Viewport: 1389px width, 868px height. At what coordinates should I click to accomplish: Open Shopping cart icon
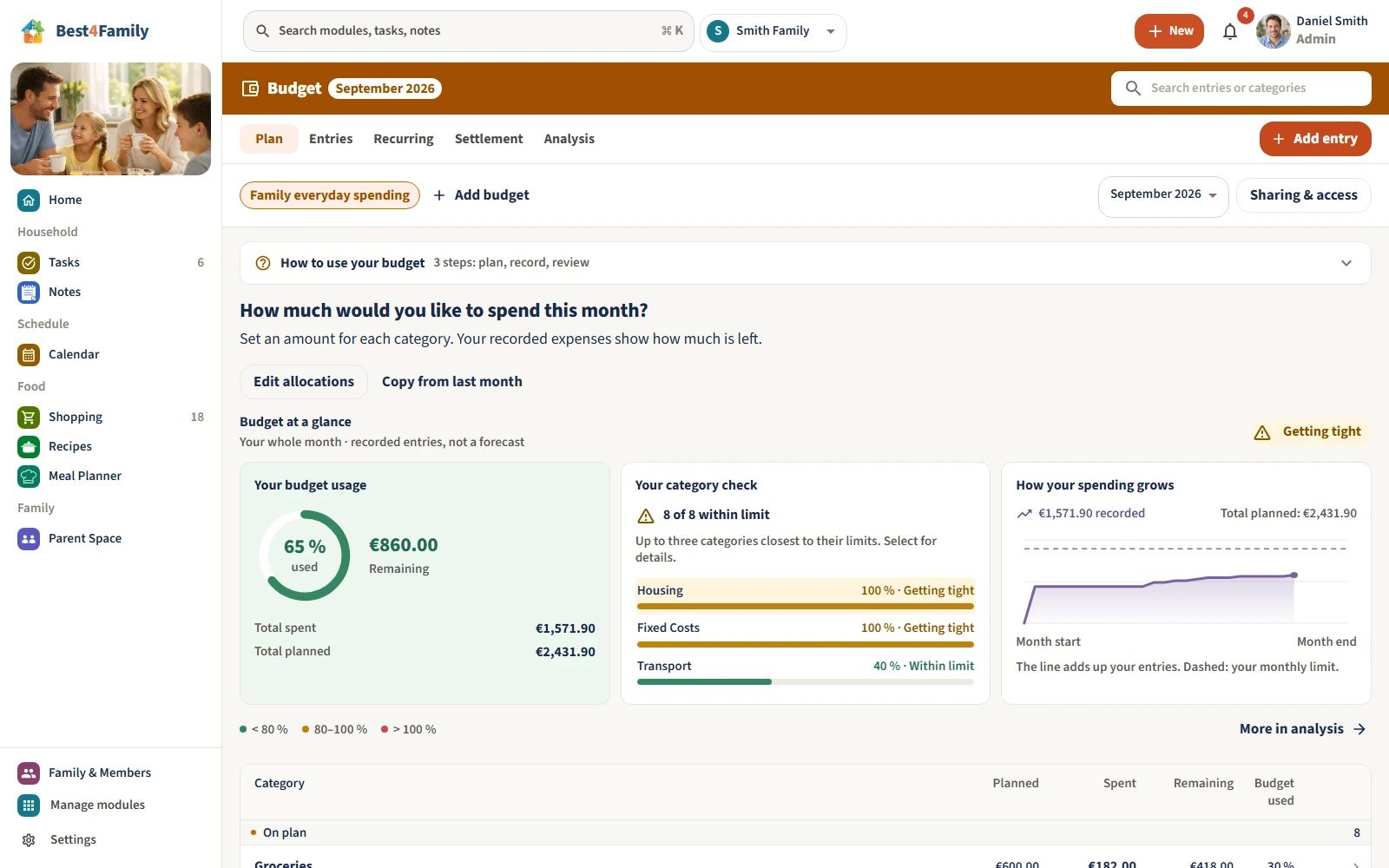coord(29,418)
